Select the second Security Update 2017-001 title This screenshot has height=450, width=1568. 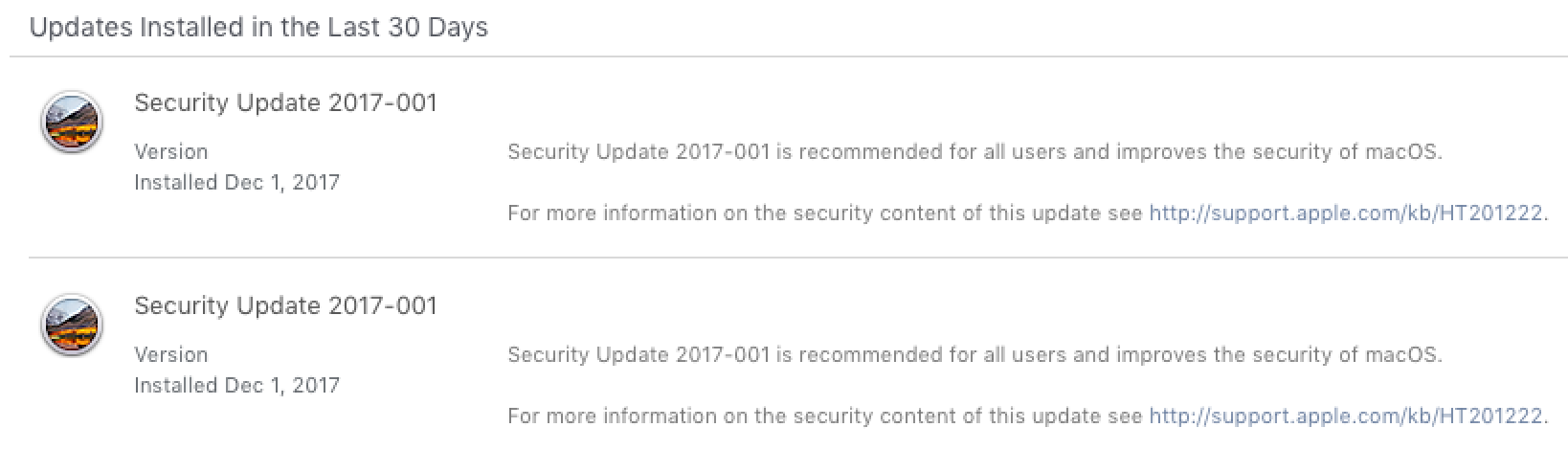point(285,306)
